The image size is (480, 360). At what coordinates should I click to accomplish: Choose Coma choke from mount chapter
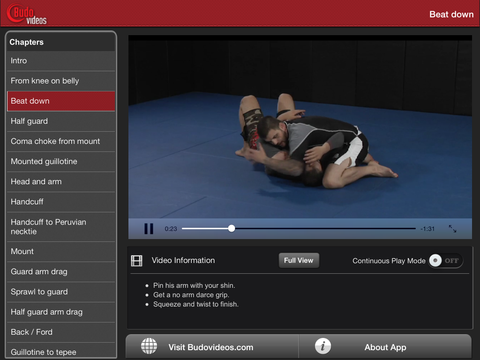click(x=61, y=141)
